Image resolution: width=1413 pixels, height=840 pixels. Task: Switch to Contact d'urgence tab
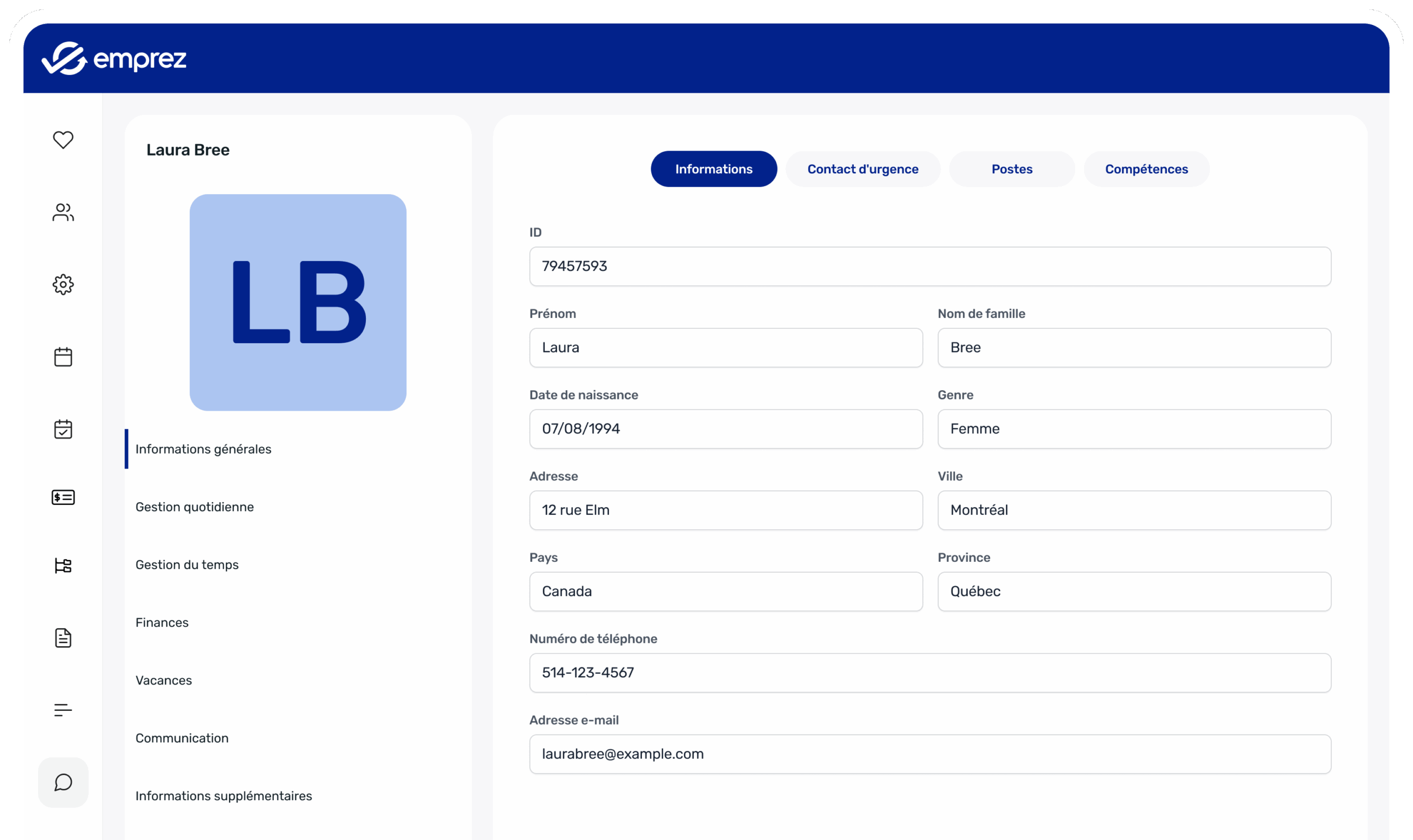862,169
